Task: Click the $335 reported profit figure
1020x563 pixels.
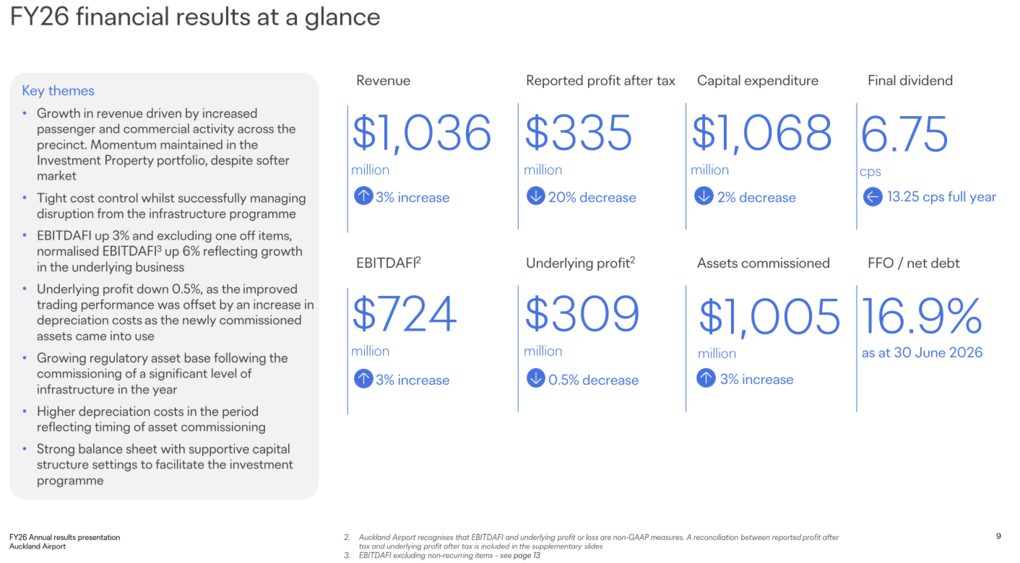Action: [x=578, y=133]
